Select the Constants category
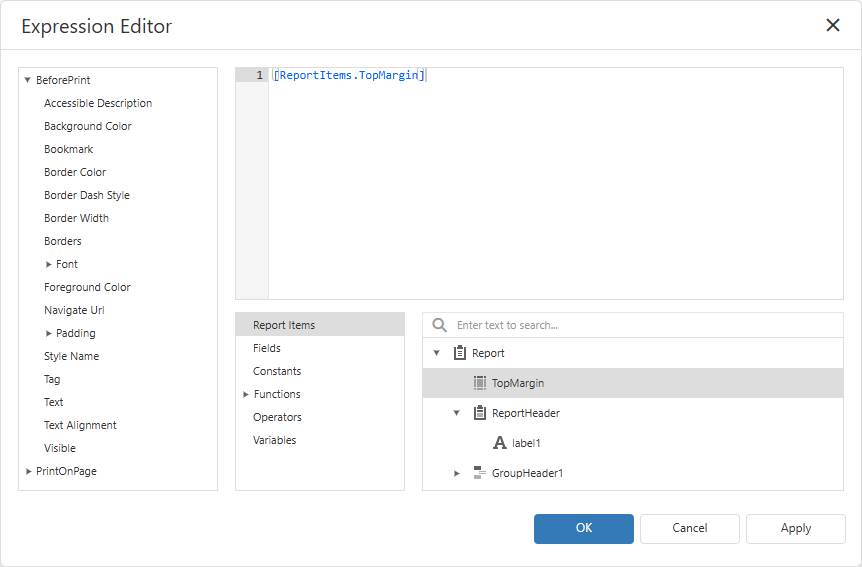 pos(277,371)
